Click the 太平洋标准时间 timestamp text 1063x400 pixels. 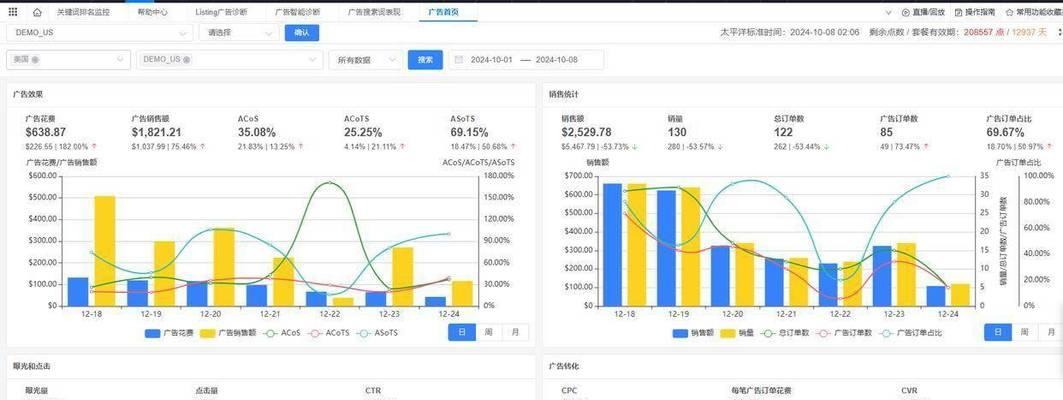(790, 33)
